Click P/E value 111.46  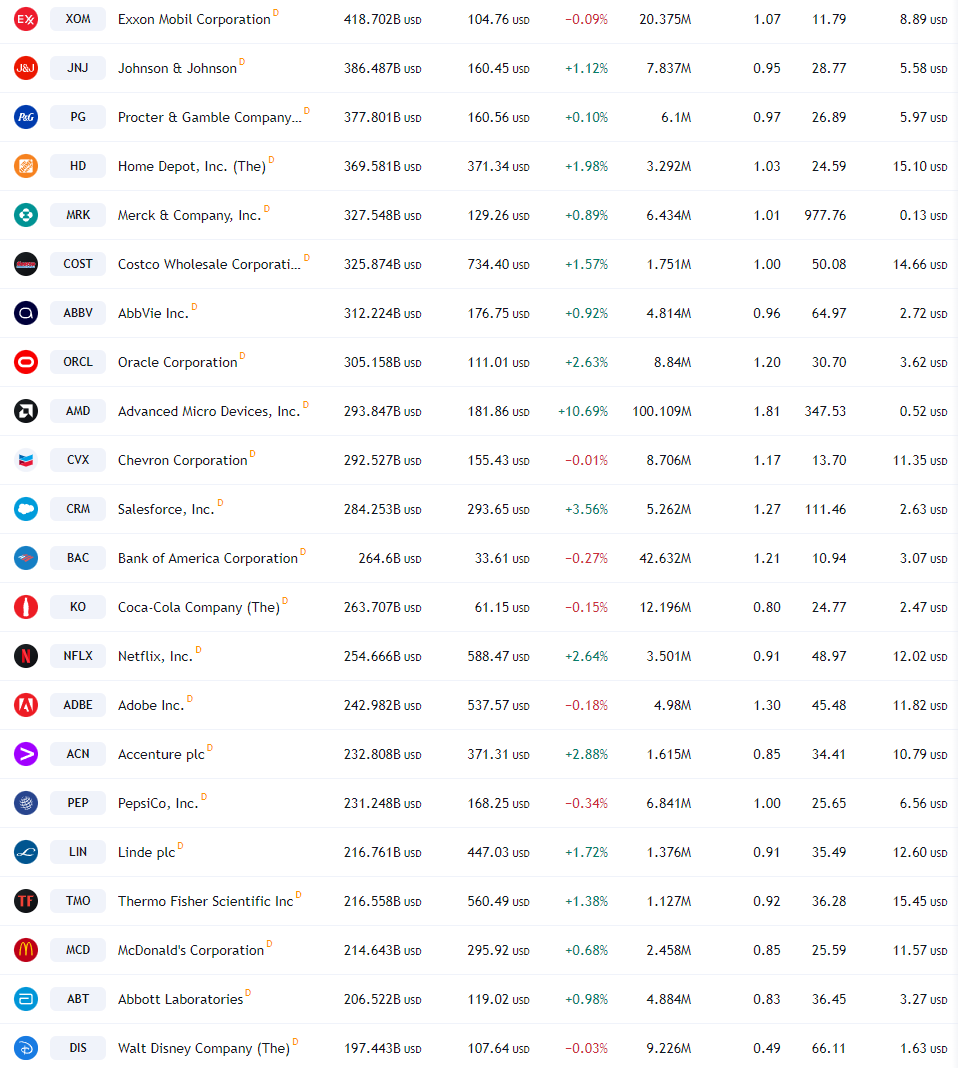coord(825,510)
